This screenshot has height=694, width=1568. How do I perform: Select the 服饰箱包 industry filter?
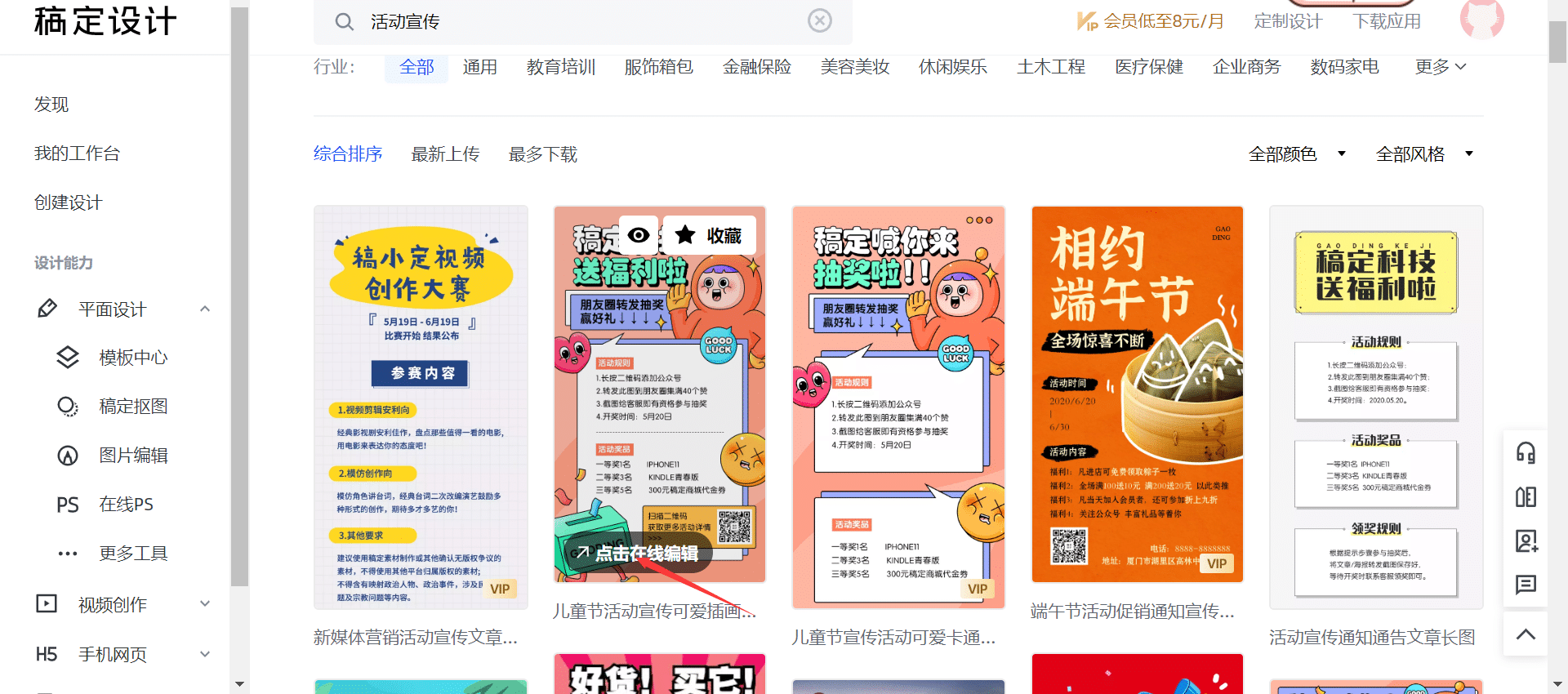(658, 66)
